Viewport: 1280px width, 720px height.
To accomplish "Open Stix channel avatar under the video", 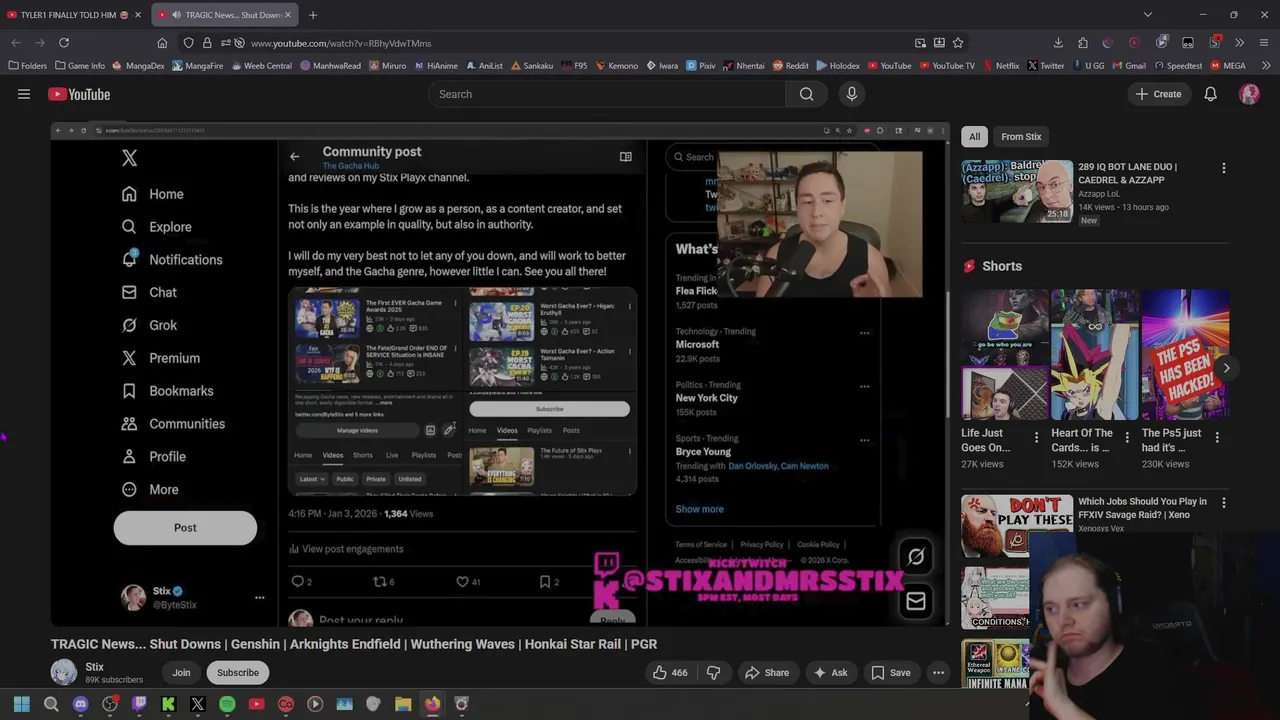I will (x=64, y=672).
